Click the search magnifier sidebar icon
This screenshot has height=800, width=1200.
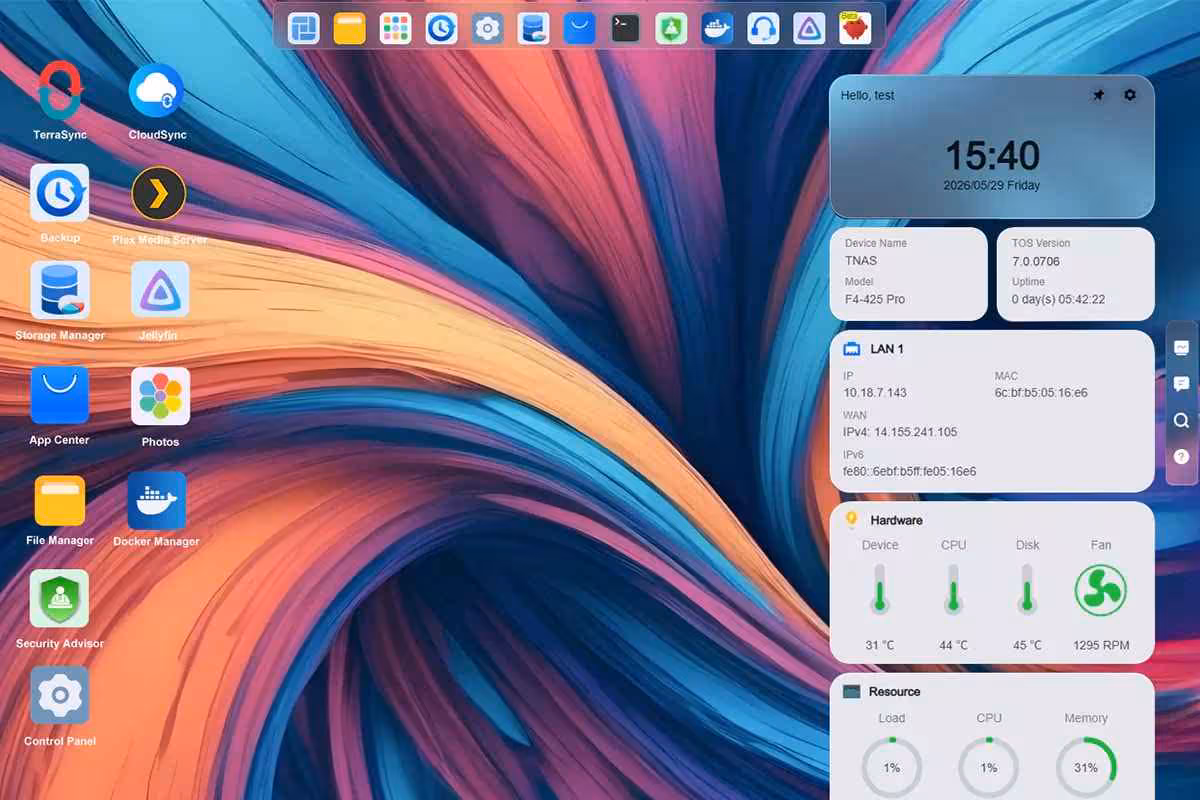pyautogui.click(x=1181, y=420)
